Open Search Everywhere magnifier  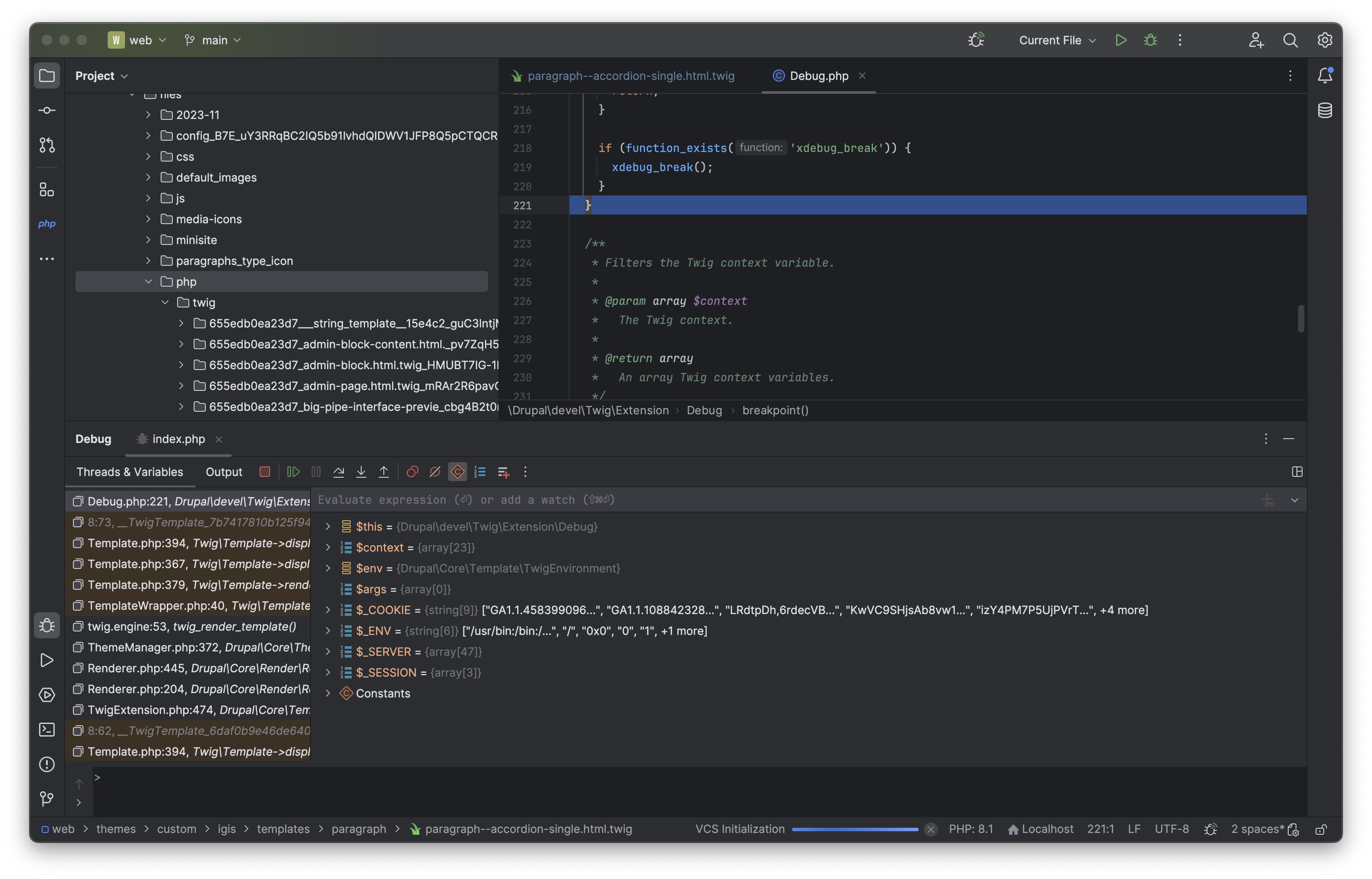tap(1290, 40)
